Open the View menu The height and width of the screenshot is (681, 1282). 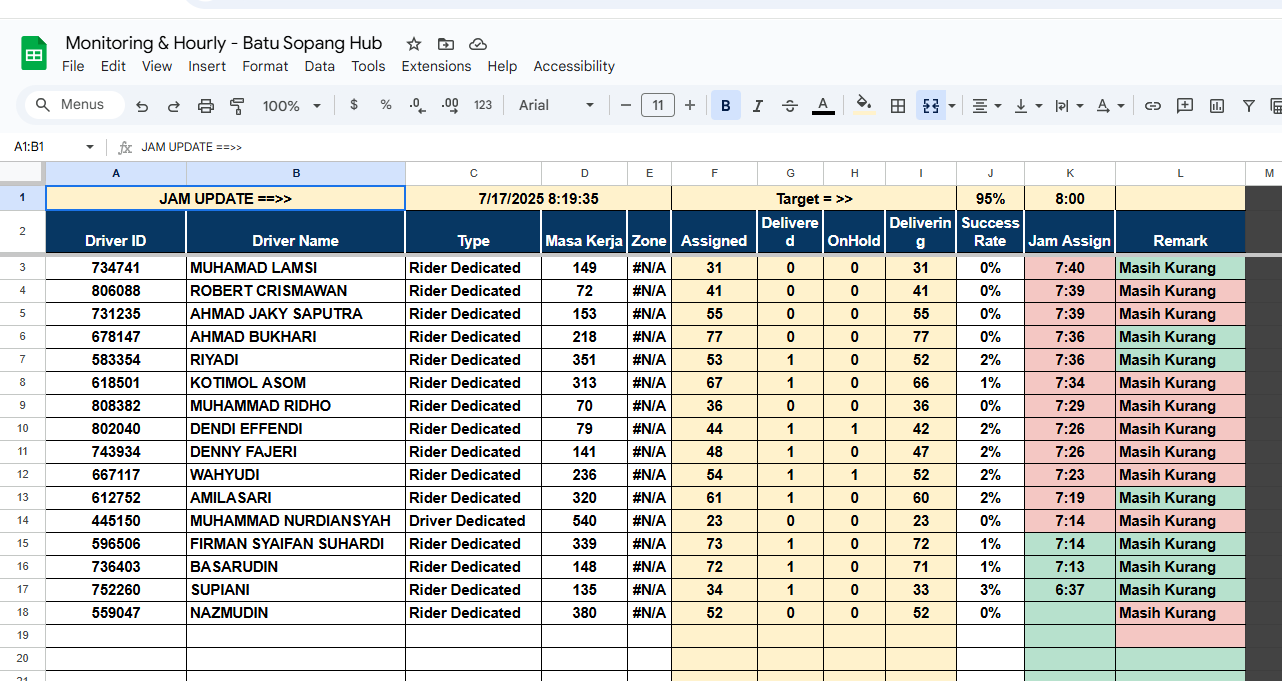157,66
